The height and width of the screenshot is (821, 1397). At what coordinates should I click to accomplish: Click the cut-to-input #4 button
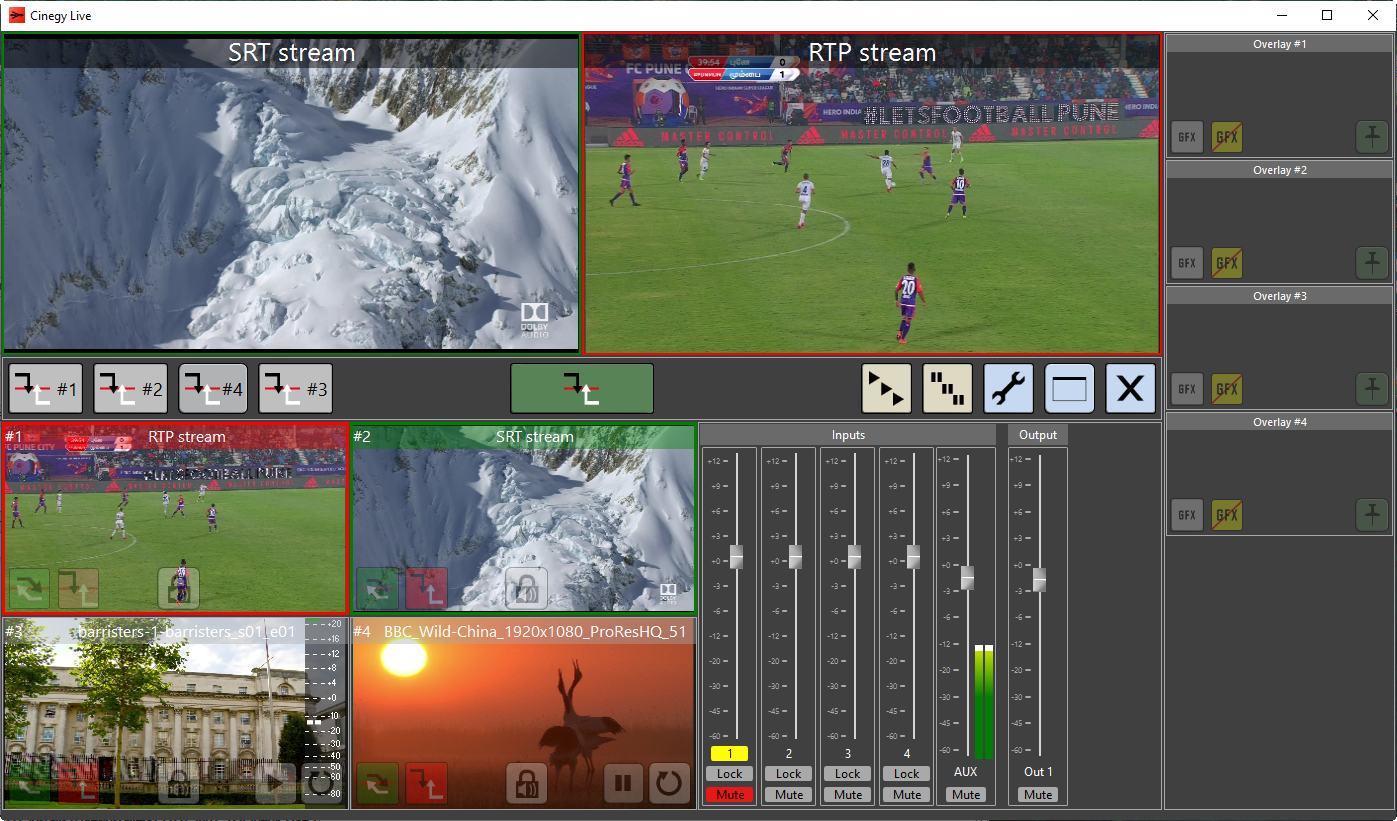pyautogui.click(x=213, y=389)
